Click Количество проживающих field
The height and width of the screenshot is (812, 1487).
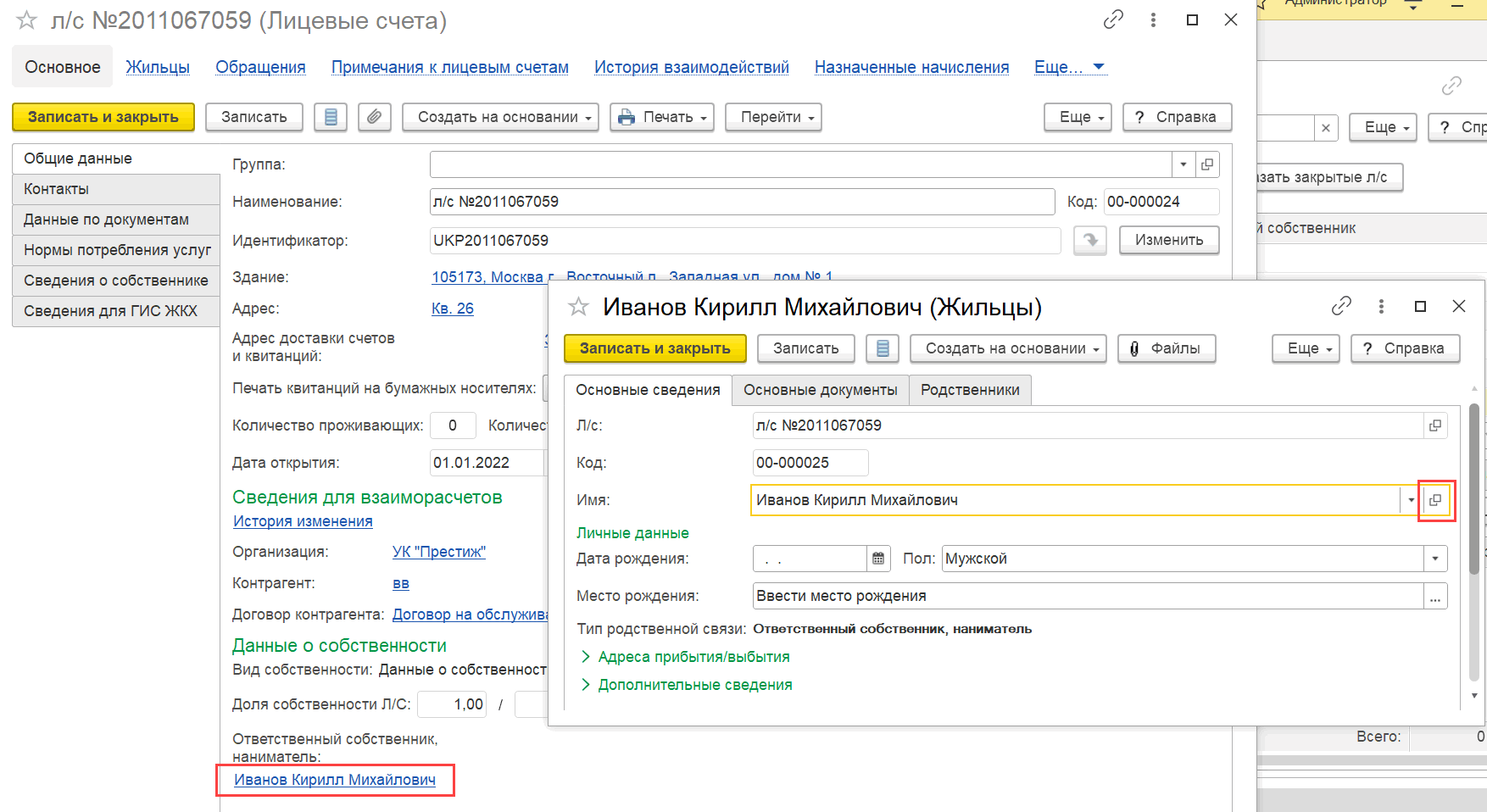click(453, 425)
